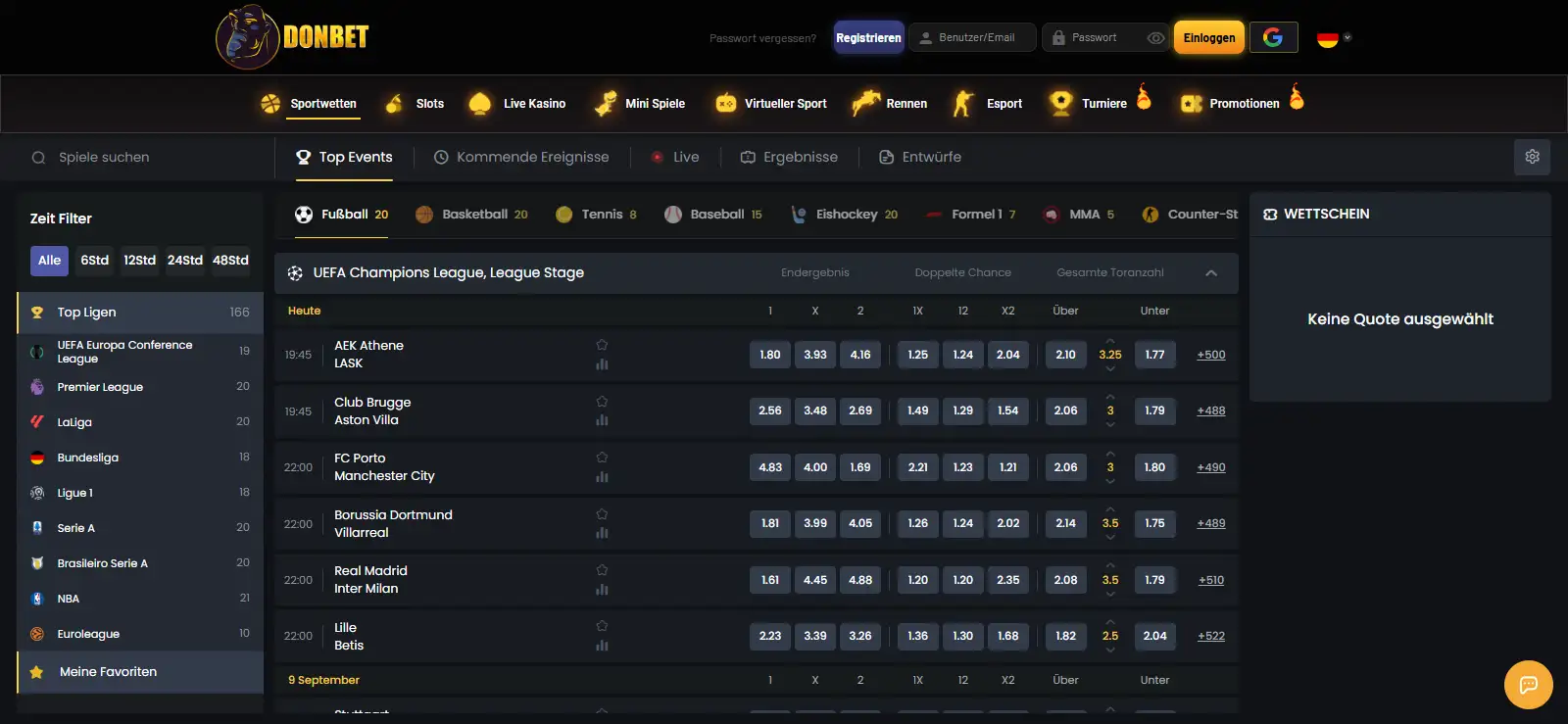Expand +500 more markets for AEK Athene
This screenshot has width=1568, height=724.
1211,355
